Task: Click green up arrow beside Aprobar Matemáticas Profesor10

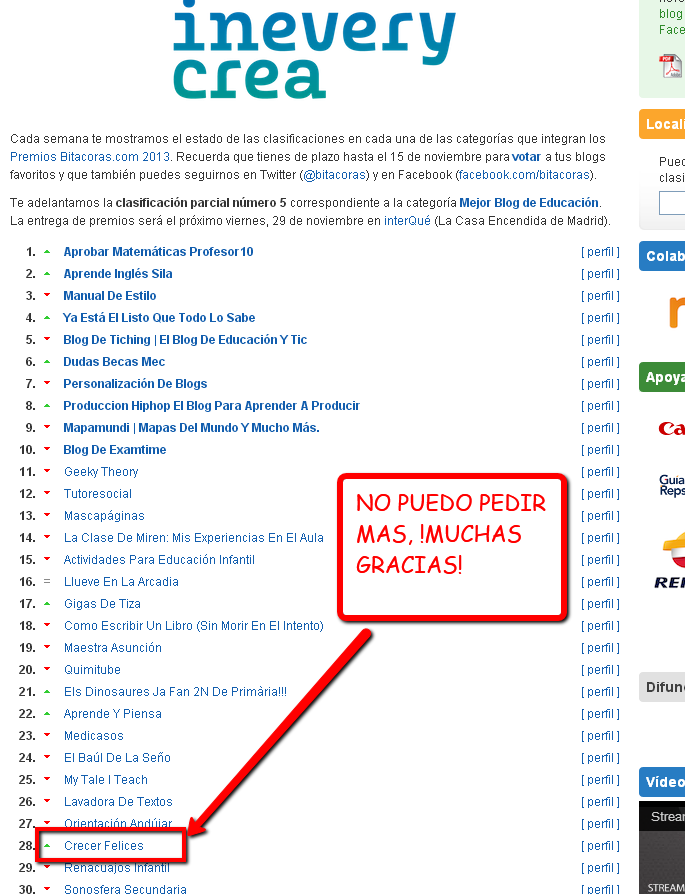Action: [46, 251]
